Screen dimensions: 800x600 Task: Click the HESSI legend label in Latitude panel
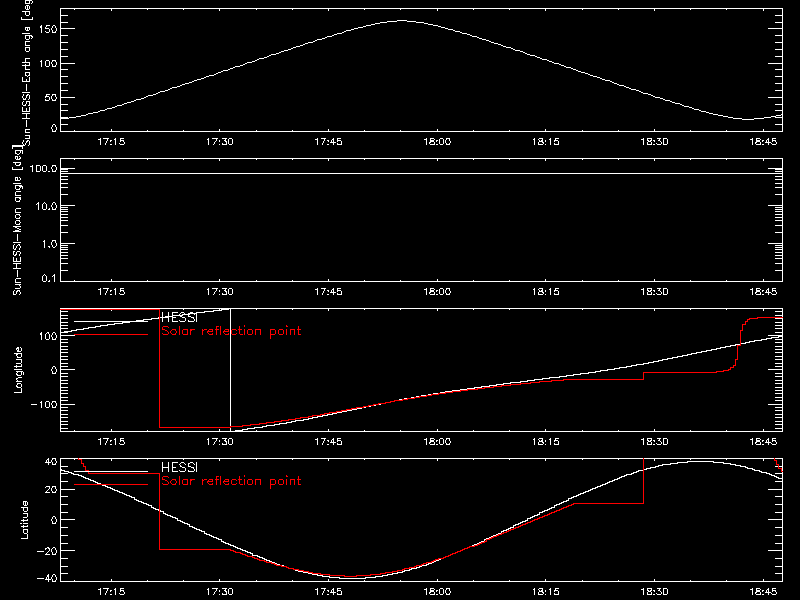pos(179,467)
